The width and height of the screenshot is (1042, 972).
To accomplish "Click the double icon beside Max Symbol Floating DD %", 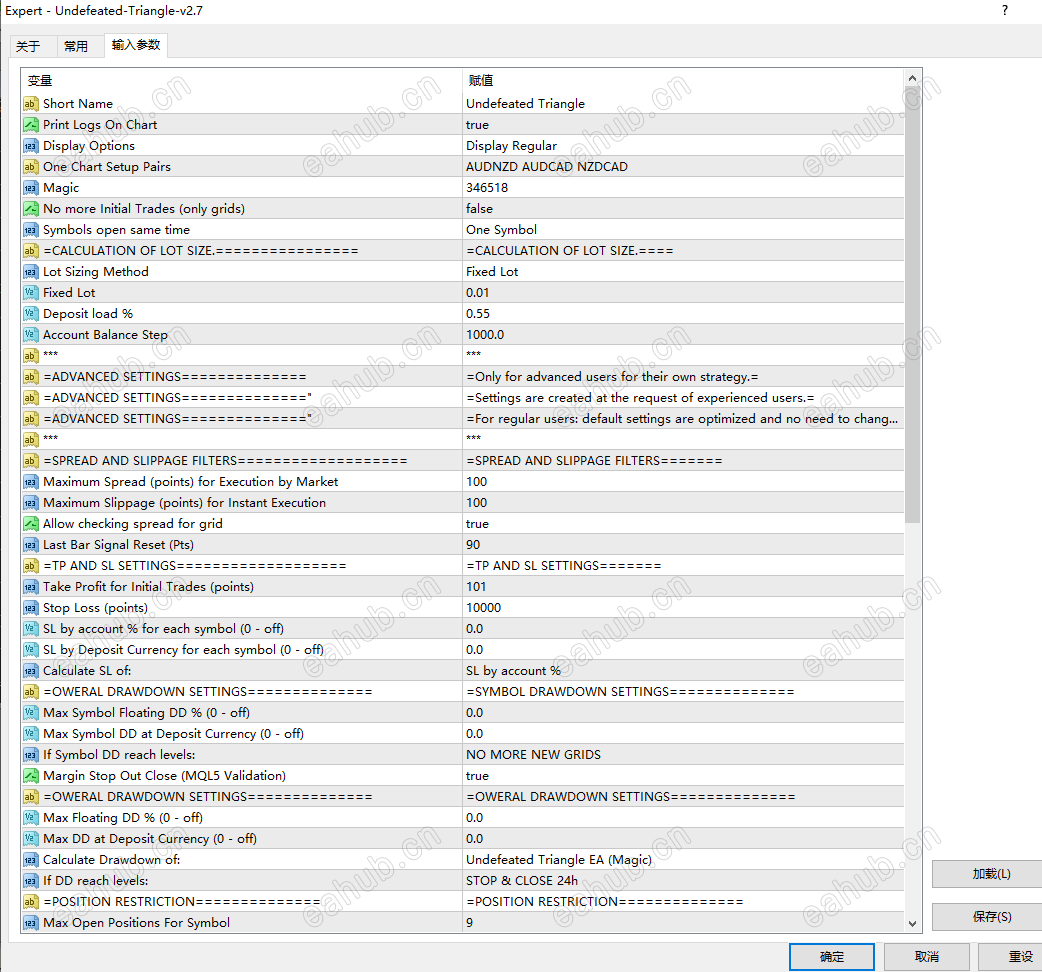I will [x=31, y=713].
